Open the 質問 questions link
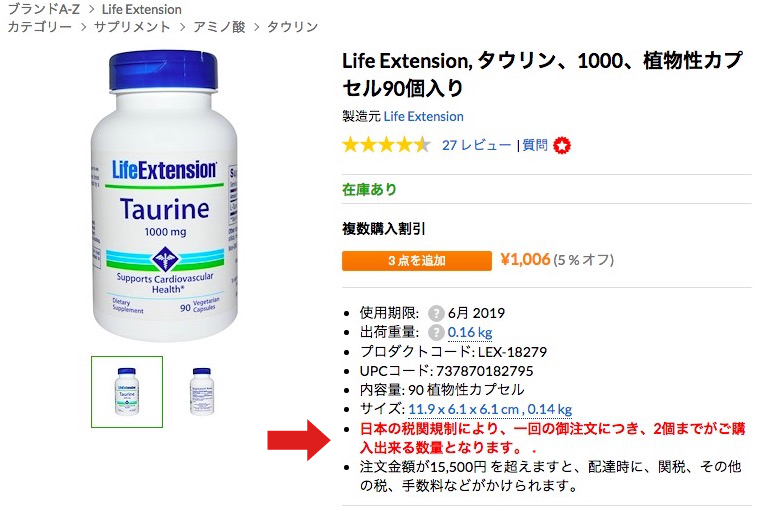The width and height of the screenshot is (760, 511). pos(535,145)
